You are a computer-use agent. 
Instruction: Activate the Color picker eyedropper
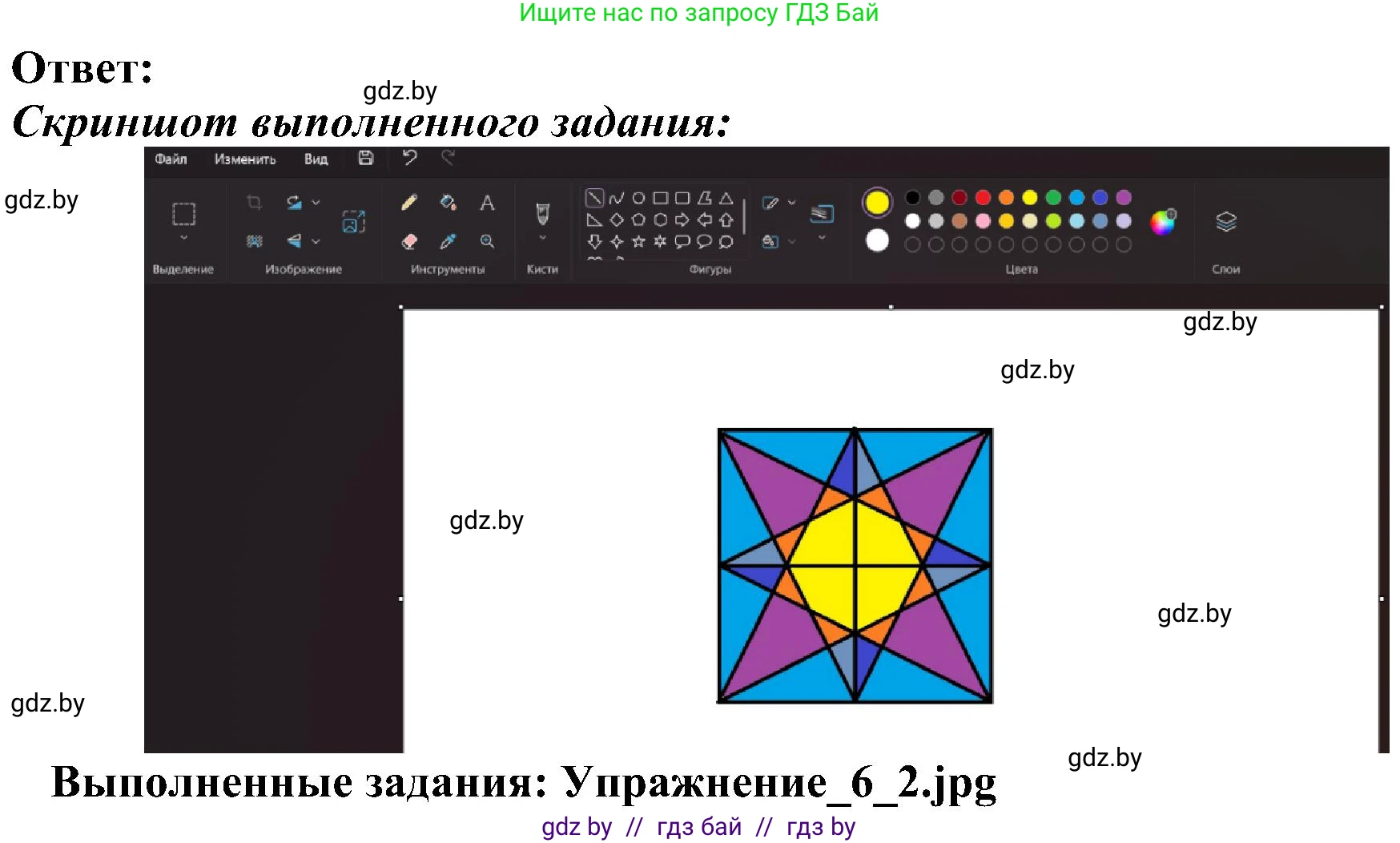[x=449, y=241]
